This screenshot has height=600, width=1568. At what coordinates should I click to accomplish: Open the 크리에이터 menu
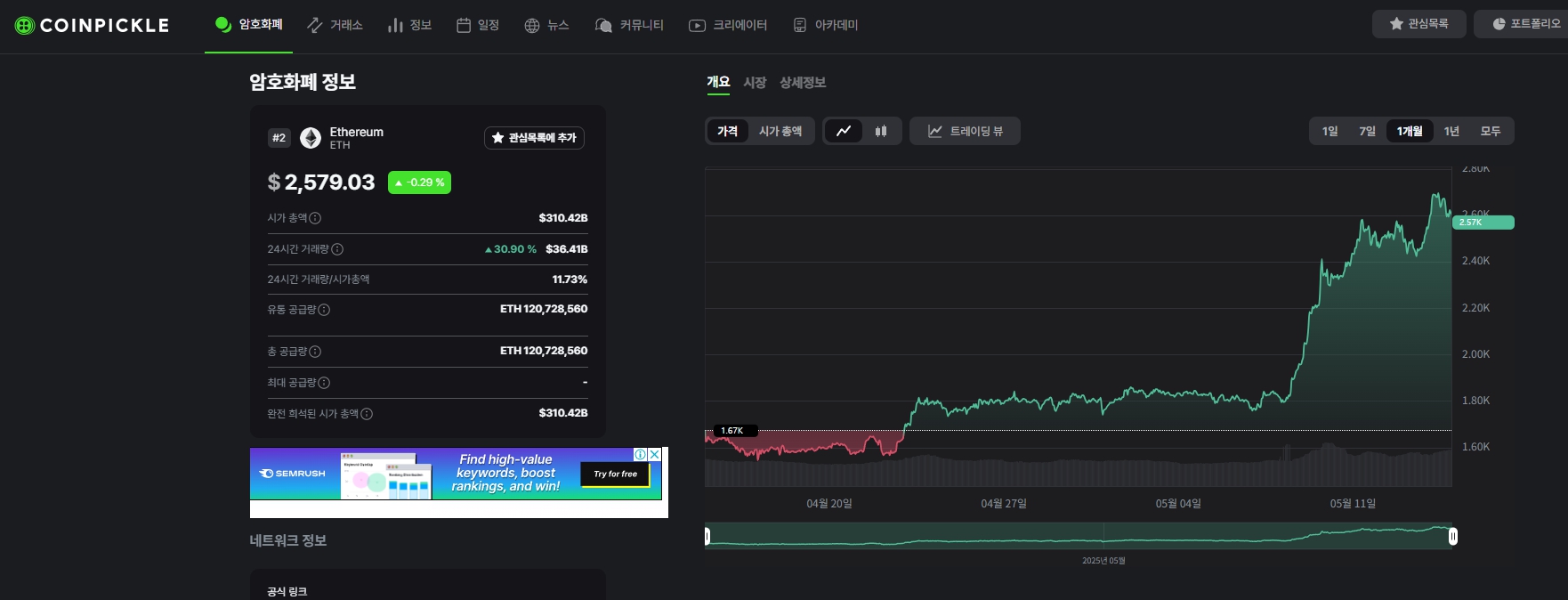coord(728,25)
